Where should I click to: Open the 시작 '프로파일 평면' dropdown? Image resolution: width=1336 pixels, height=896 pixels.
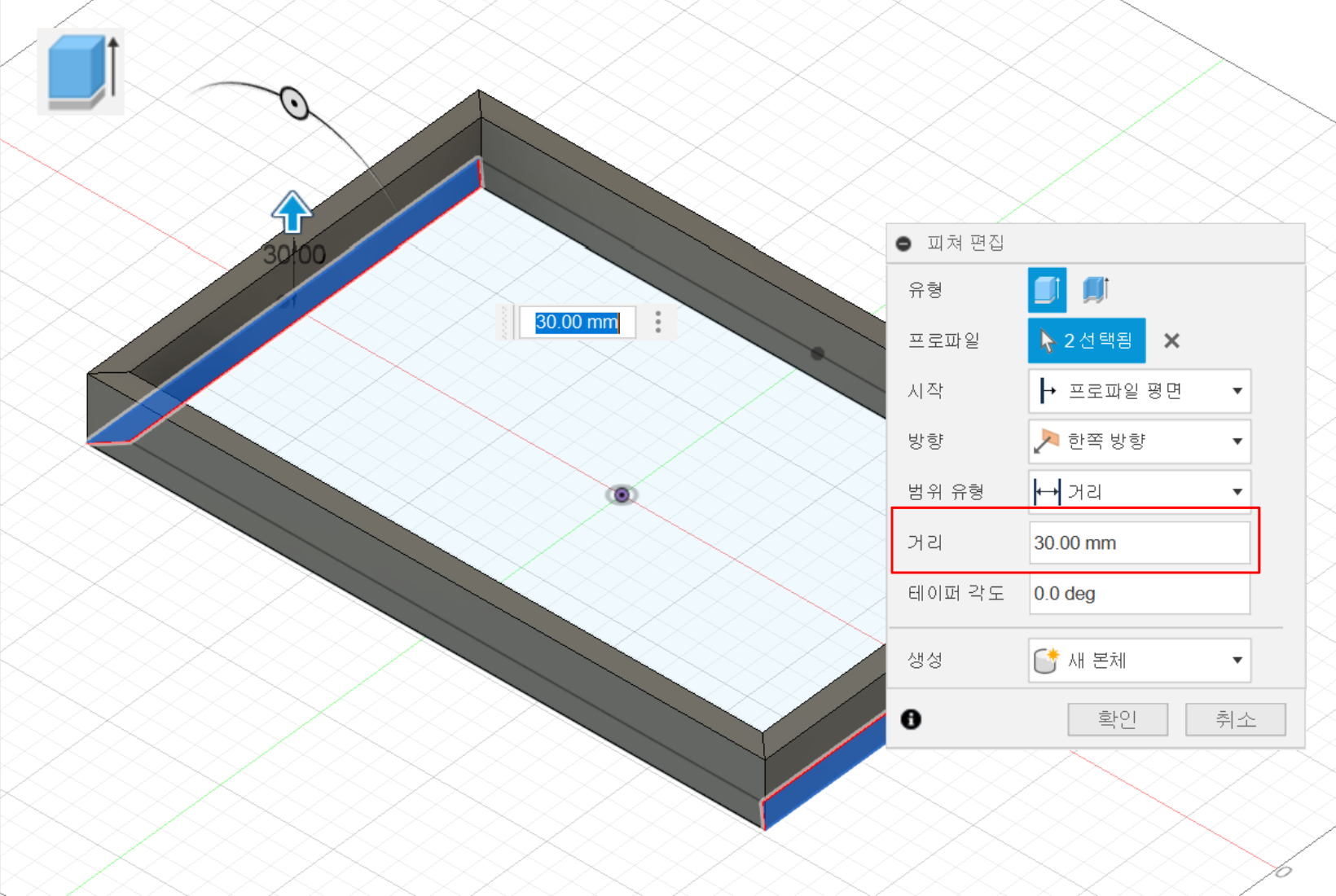click(1140, 391)
